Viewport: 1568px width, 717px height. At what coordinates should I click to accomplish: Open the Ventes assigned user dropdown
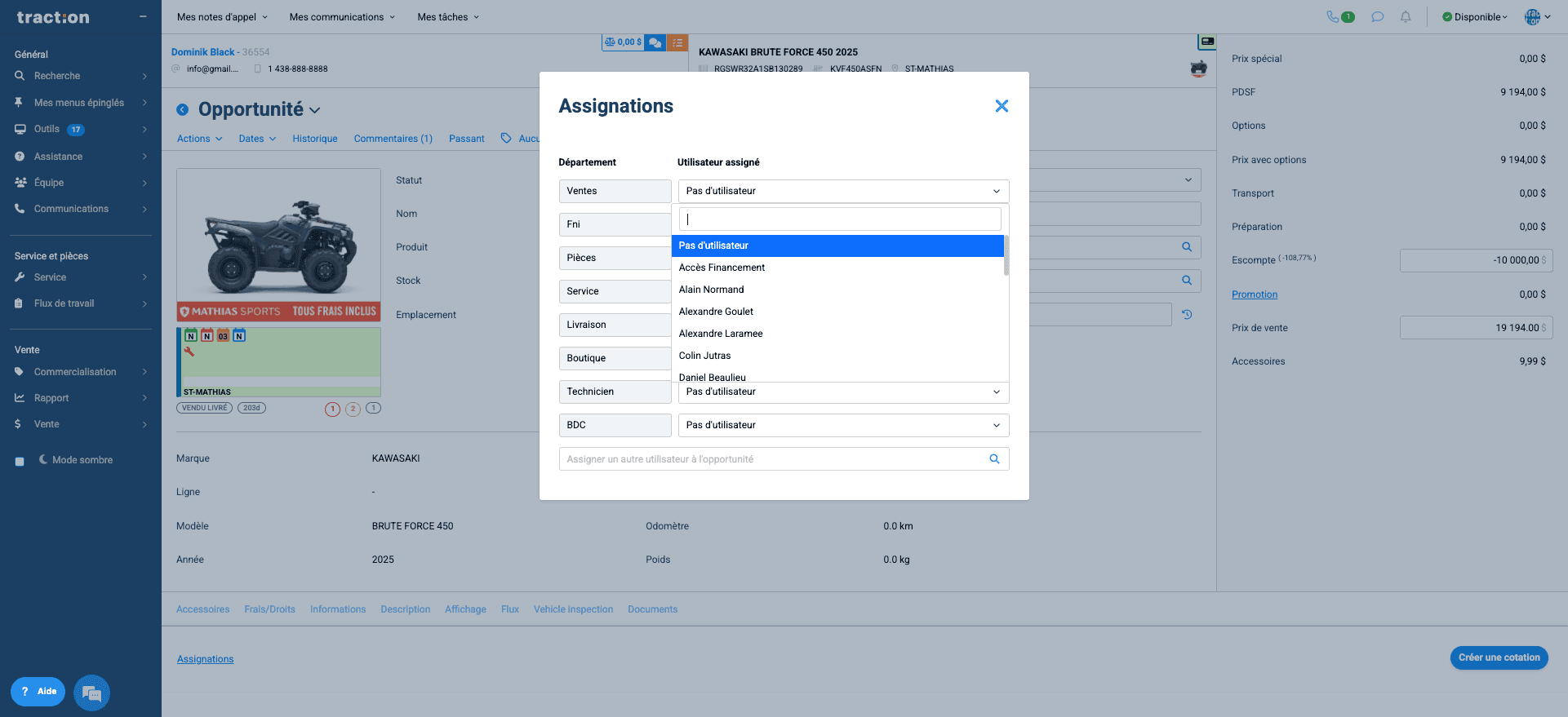844,191
